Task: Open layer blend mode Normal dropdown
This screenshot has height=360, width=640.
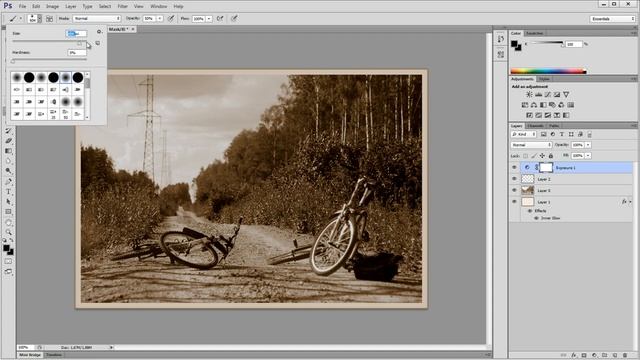Action: (531, 145)
